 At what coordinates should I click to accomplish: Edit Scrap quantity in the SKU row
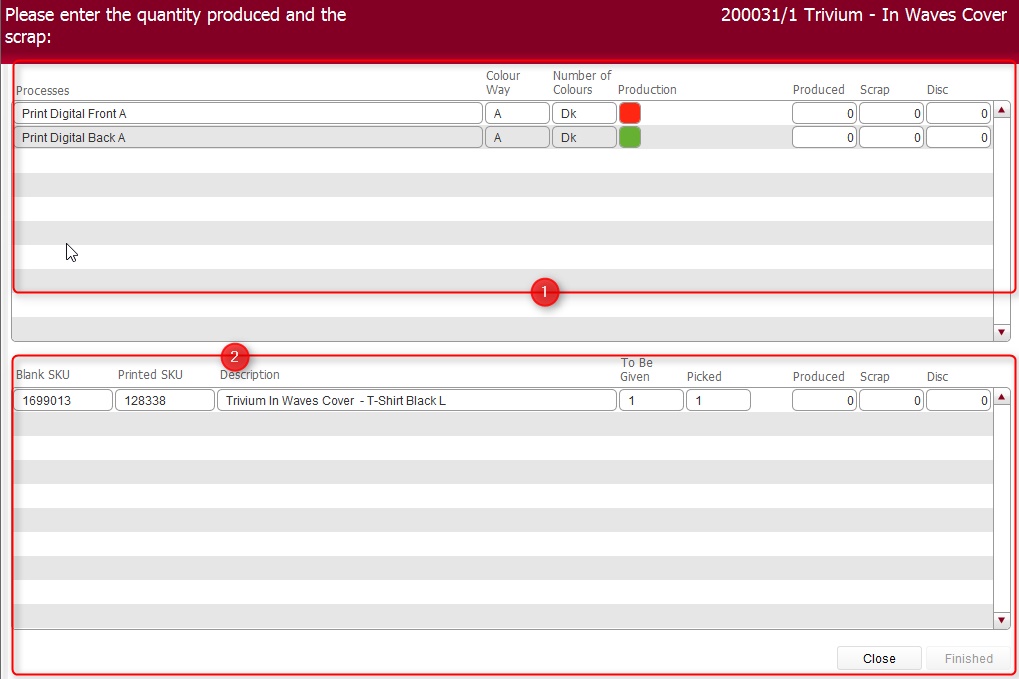click(891, 400)
